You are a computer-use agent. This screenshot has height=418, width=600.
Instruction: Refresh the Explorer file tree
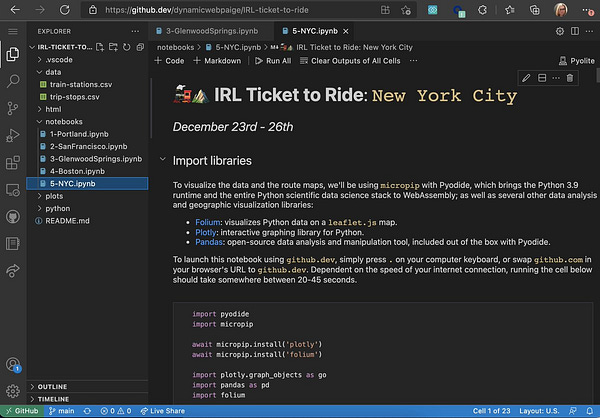pos(127,47)
